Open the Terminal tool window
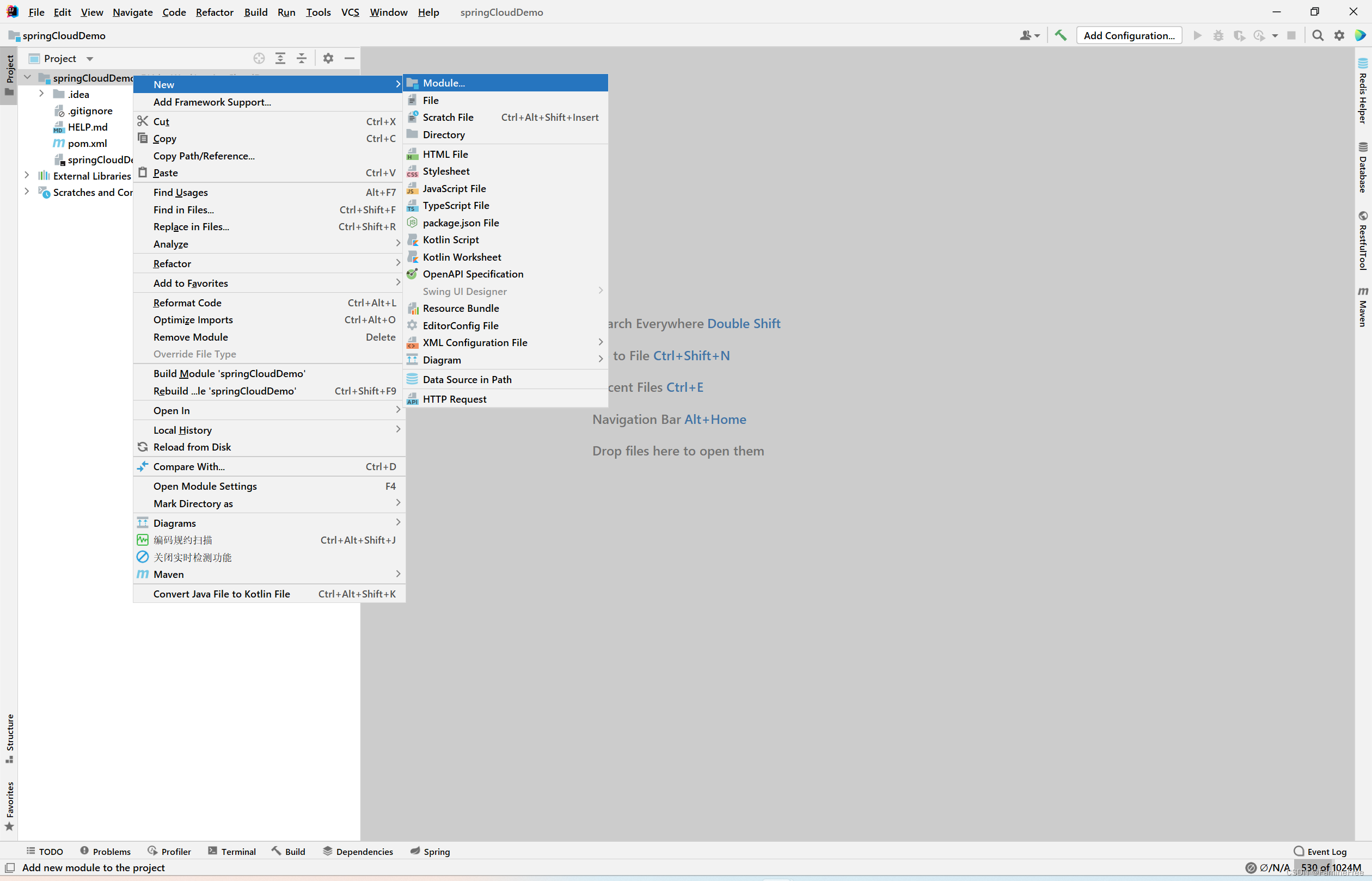 click(x=231, y=851)
